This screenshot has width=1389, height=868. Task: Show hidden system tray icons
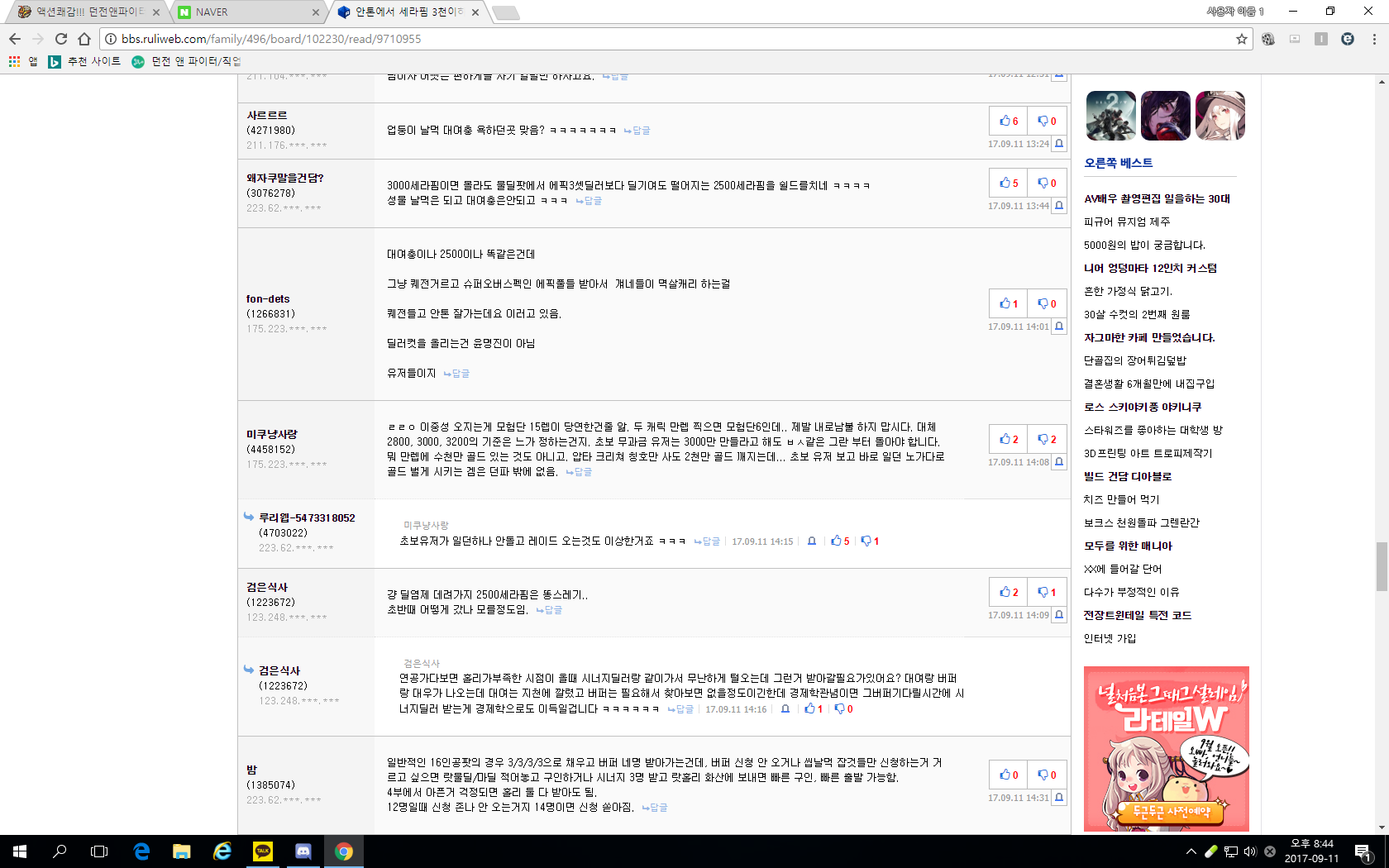tap(1191, 851)
